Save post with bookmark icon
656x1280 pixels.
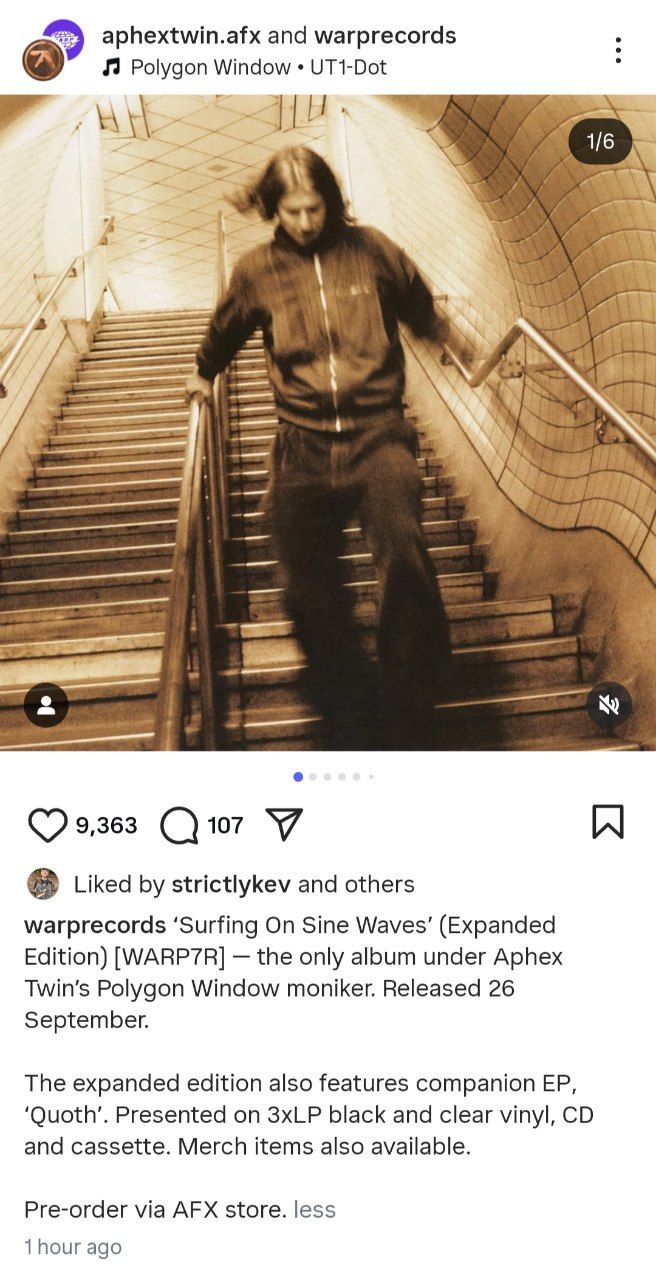tap(608, 822)
